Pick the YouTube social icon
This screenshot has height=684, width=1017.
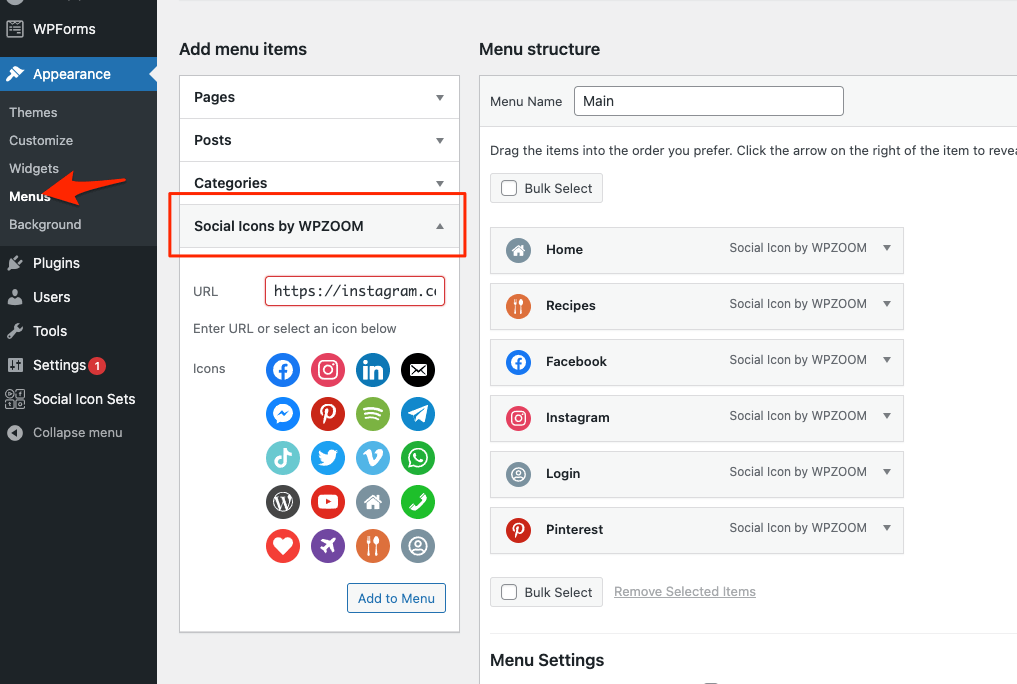tap(328, 502)
